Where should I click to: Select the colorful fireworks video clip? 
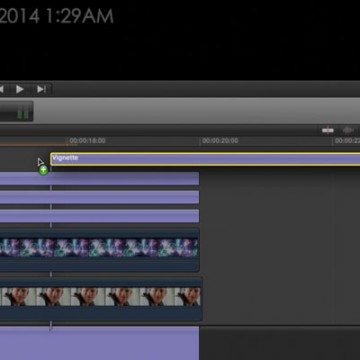99,248
